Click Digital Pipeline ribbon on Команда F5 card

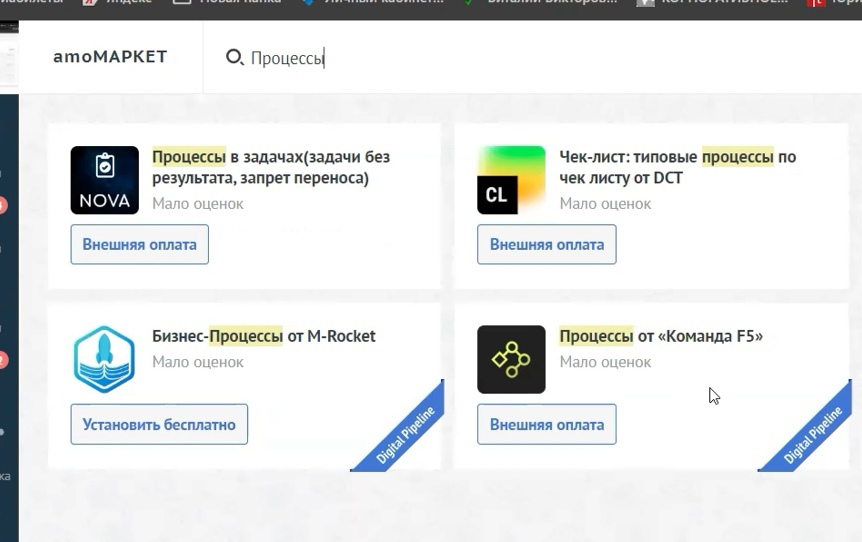coord(814,434)
